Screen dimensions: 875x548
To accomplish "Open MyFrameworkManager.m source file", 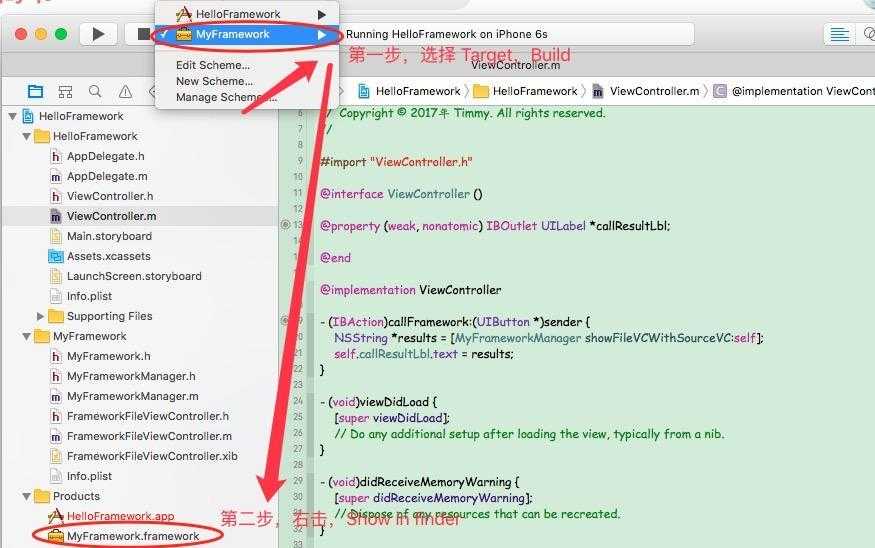I will point(133,397).
